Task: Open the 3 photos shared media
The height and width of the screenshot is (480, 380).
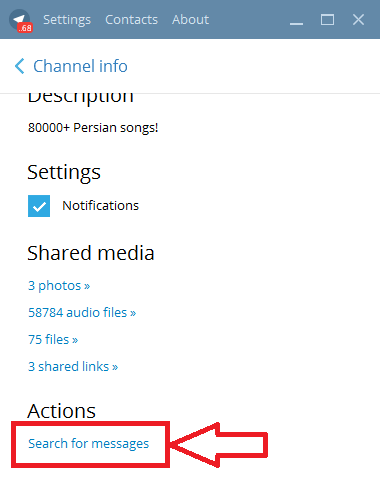Action: (x=59, y=286)
